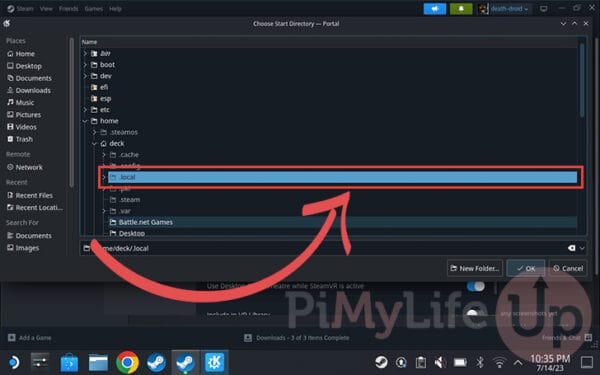
Task: Open the View menu
Action: pyautogui.click(x=46, y=8)
